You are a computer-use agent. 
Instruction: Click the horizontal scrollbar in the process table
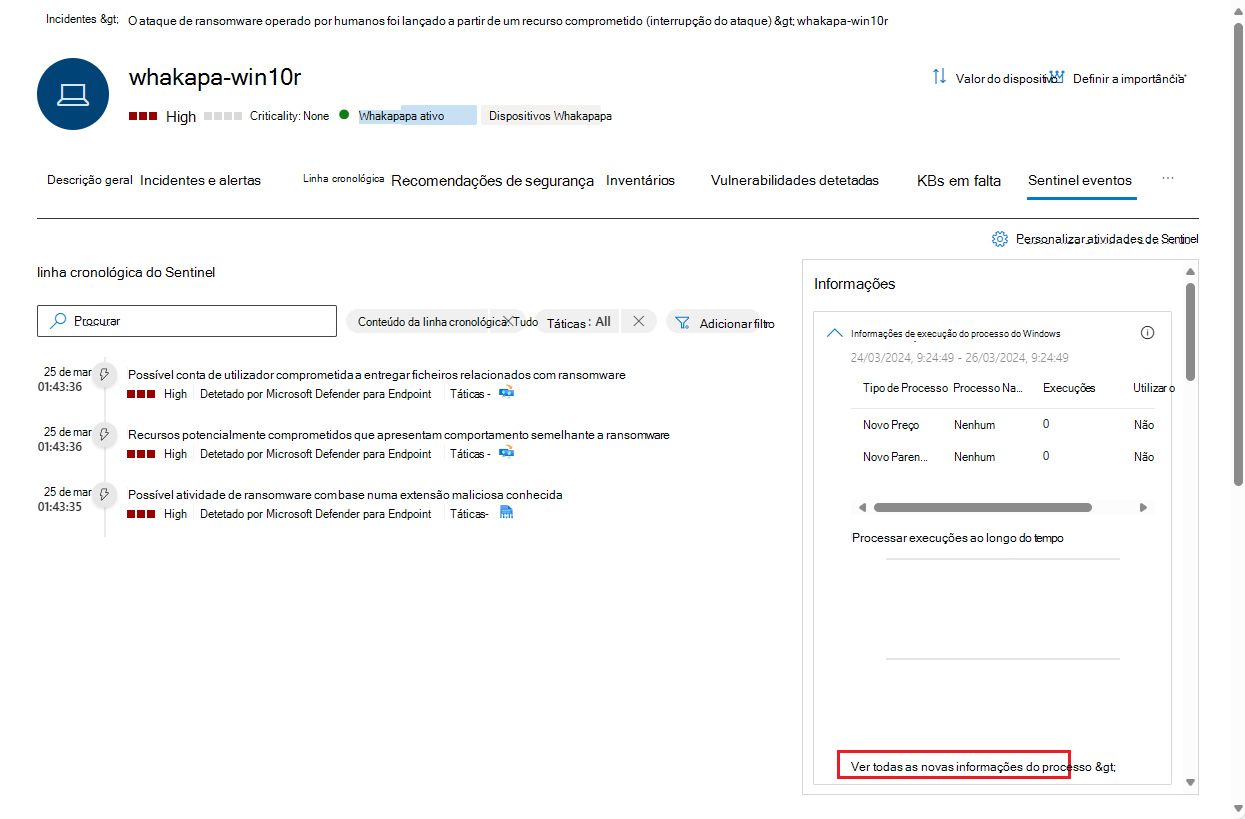click(x=982, y=507)
